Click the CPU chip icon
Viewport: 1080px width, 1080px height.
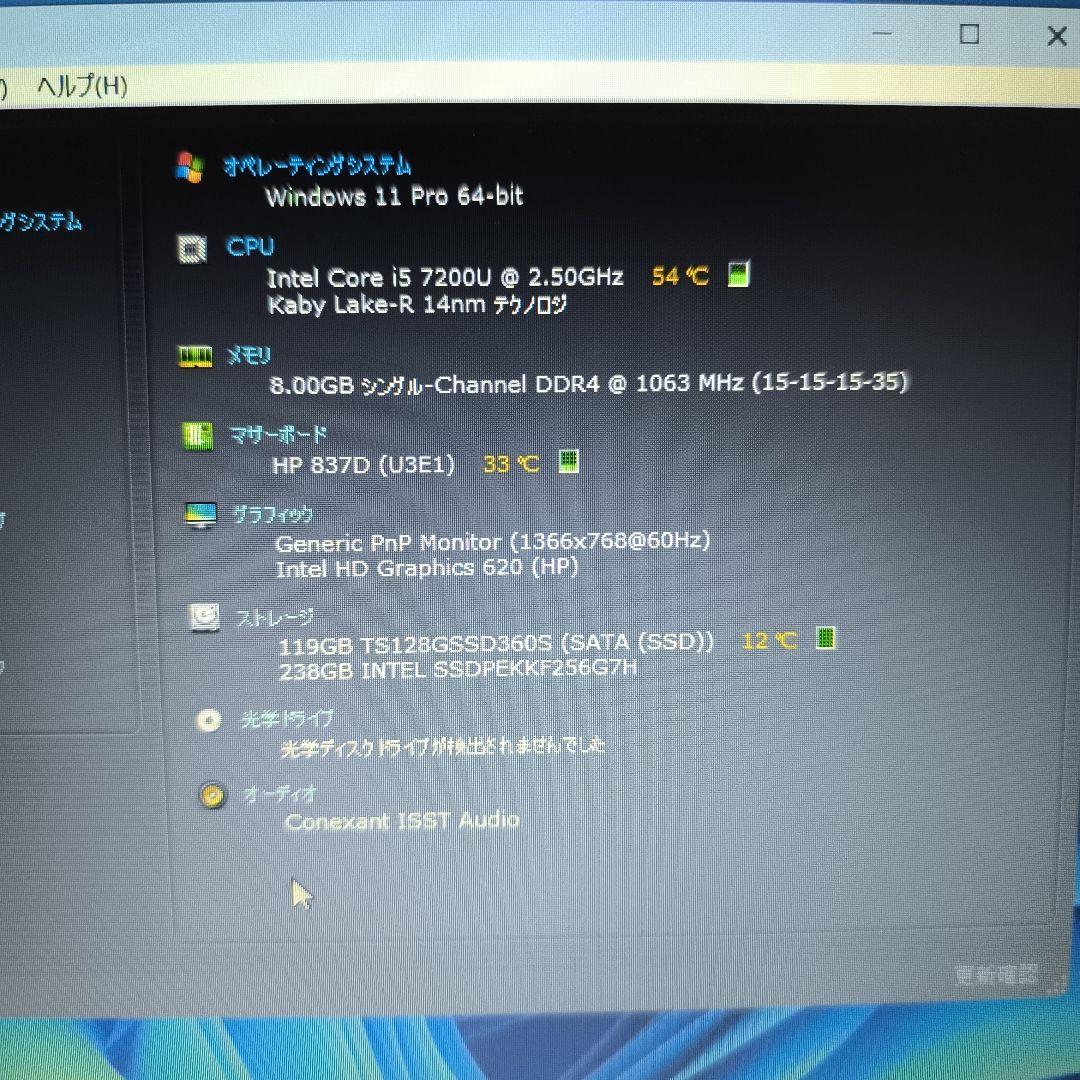pyautogui.click(x=191, y=249)
